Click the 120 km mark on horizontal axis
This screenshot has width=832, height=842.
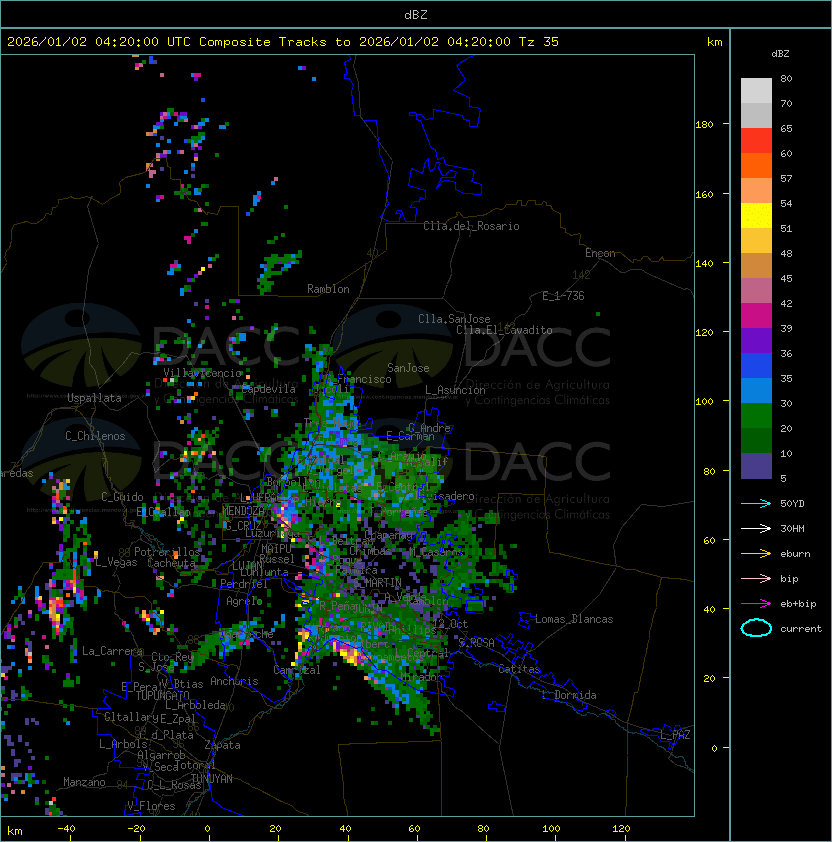(x=621, y=829)
